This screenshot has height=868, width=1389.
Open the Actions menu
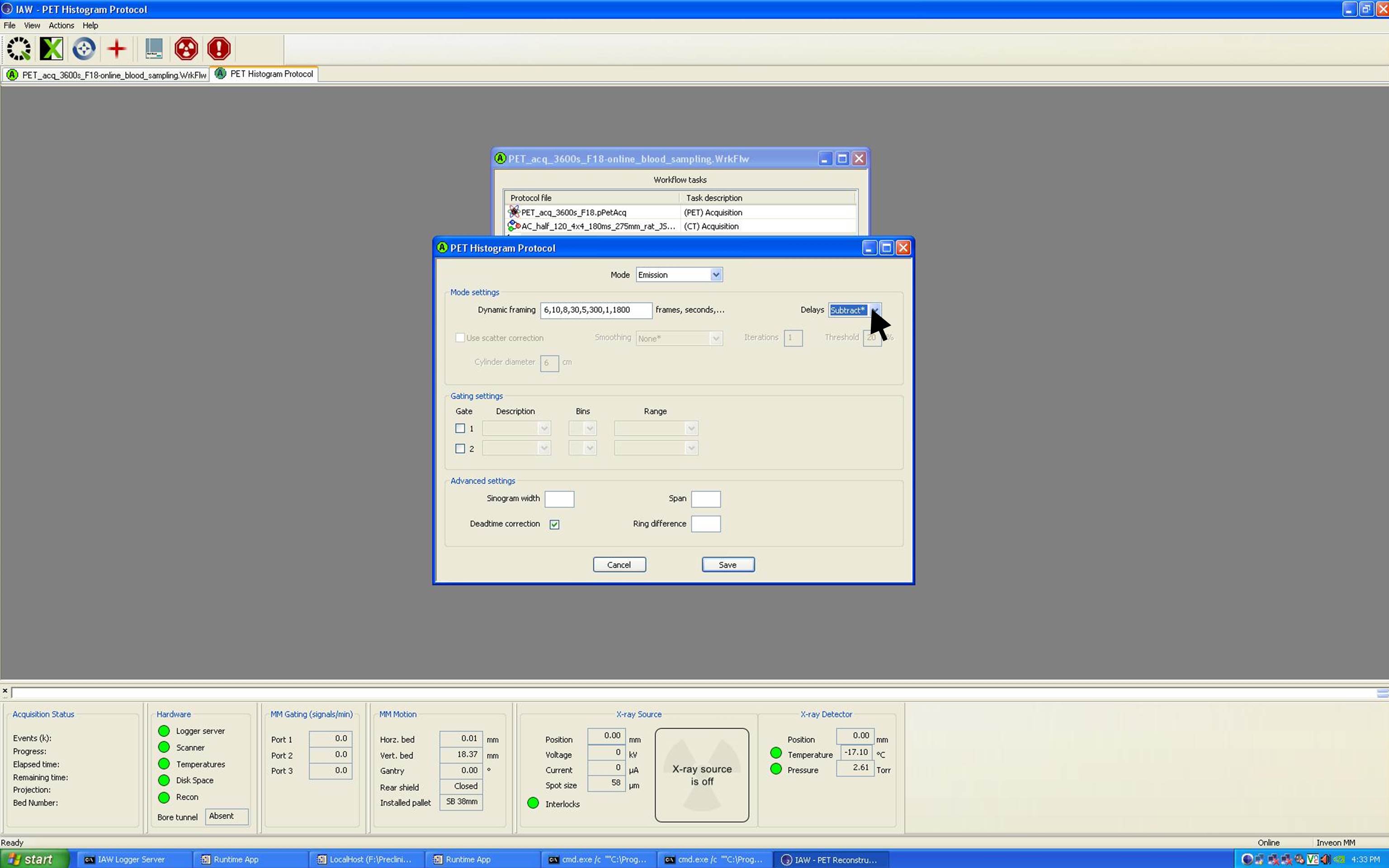[x=61, y=25]
